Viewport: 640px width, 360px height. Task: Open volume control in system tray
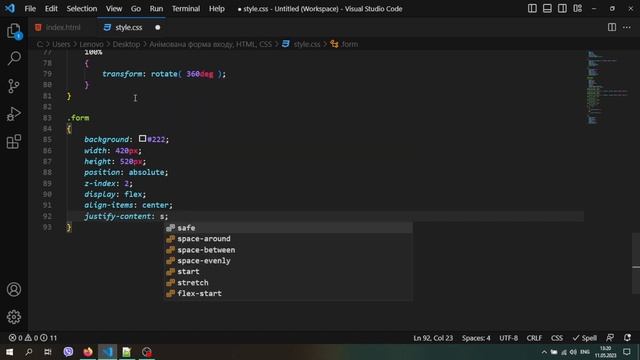tap(573, 352)
